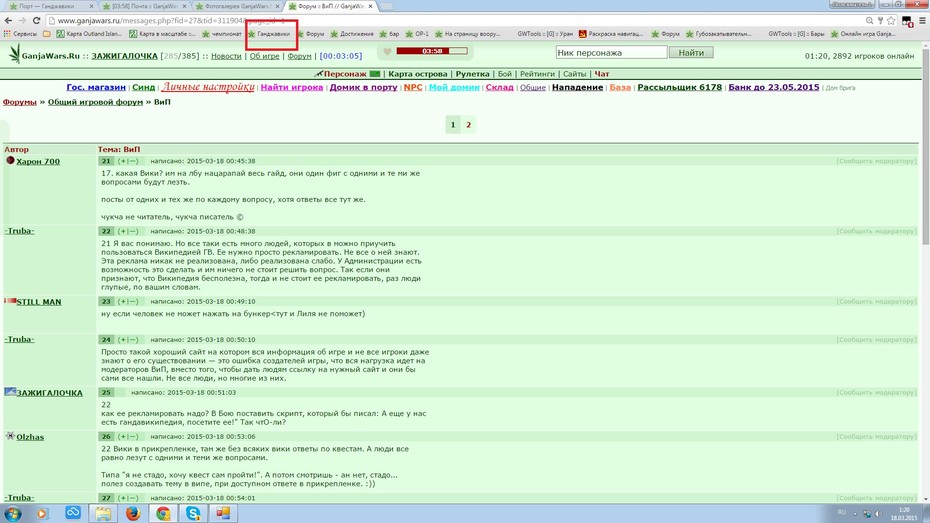Open the Ганджавики bookmark

(x=269, y=34)
